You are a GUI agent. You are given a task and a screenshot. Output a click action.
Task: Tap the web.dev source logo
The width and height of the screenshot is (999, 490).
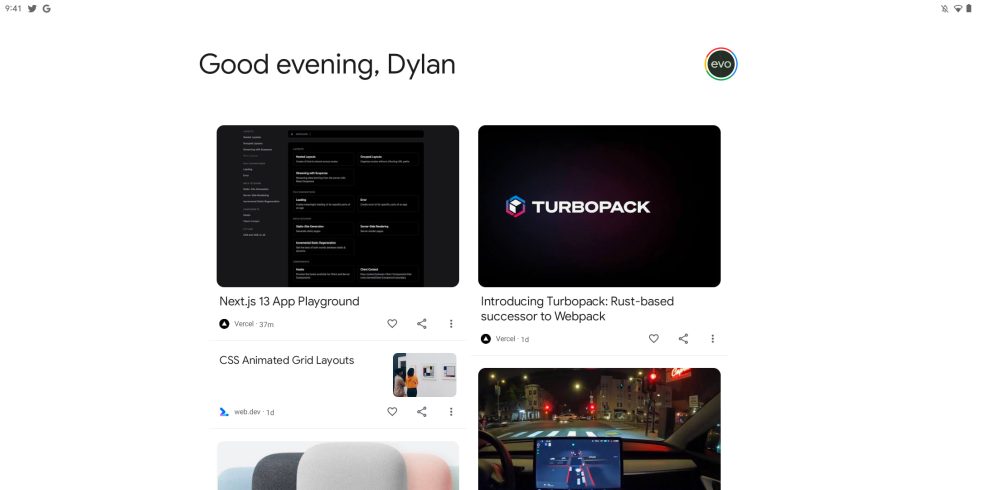[224, 412]
